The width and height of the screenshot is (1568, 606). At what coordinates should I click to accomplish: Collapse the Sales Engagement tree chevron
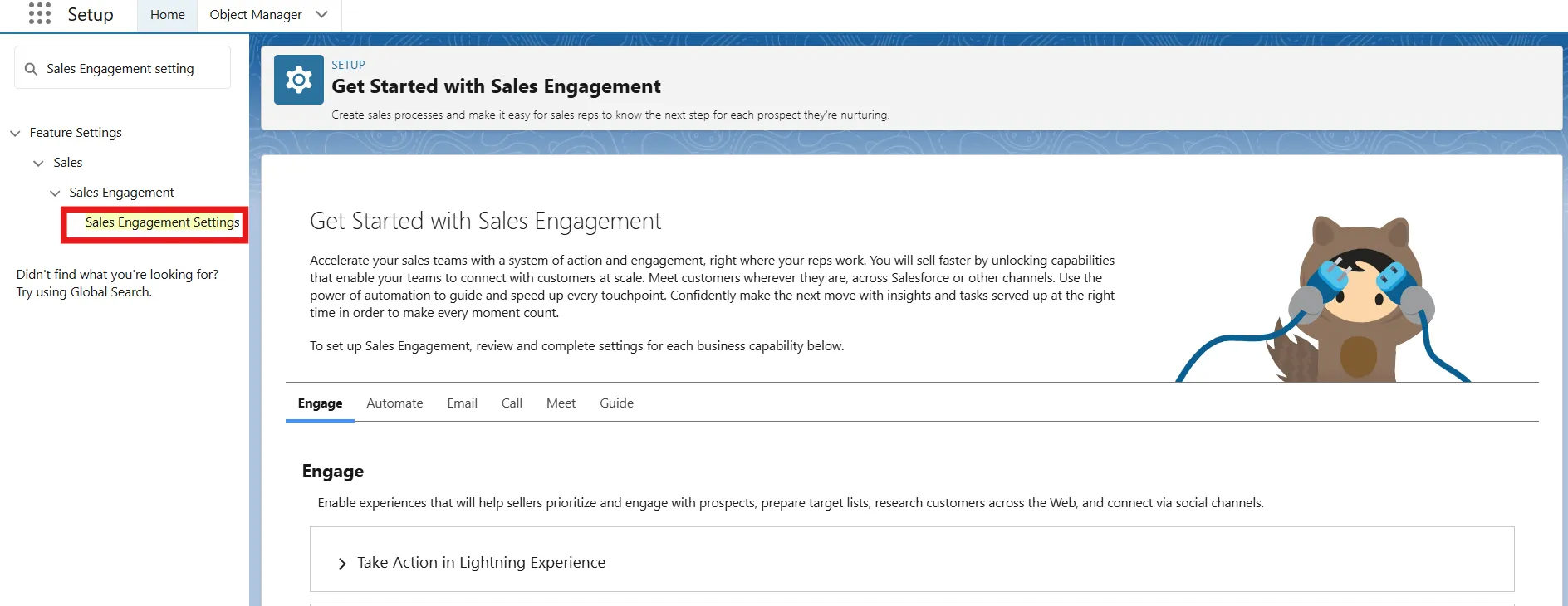(x=55, y=193)
